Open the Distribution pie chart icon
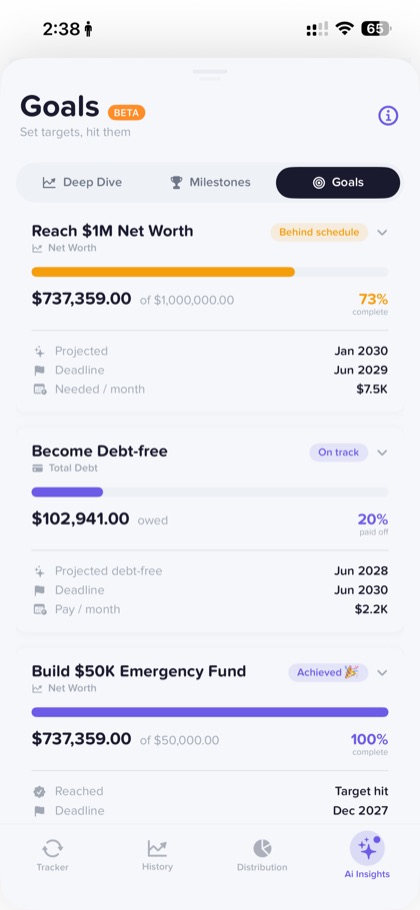Viewport: 420px width, 910px height. tap(262, 848)
